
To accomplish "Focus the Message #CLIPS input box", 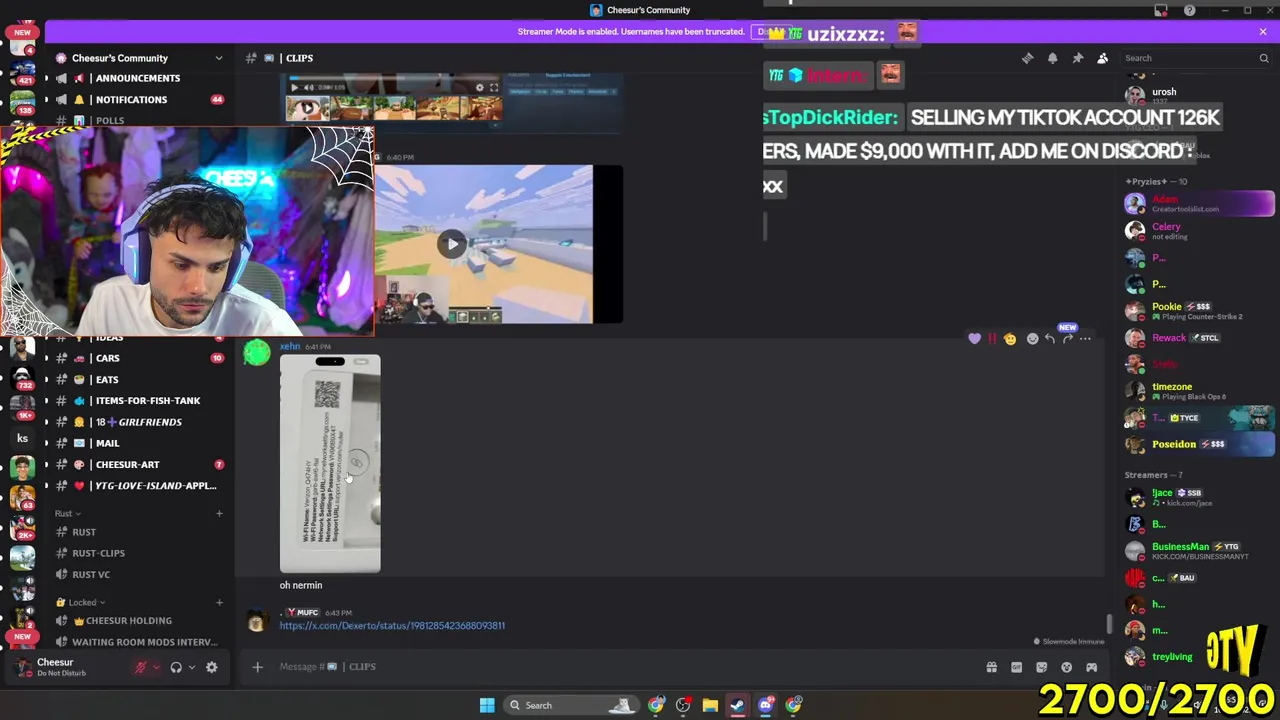I will coord(620,667).
